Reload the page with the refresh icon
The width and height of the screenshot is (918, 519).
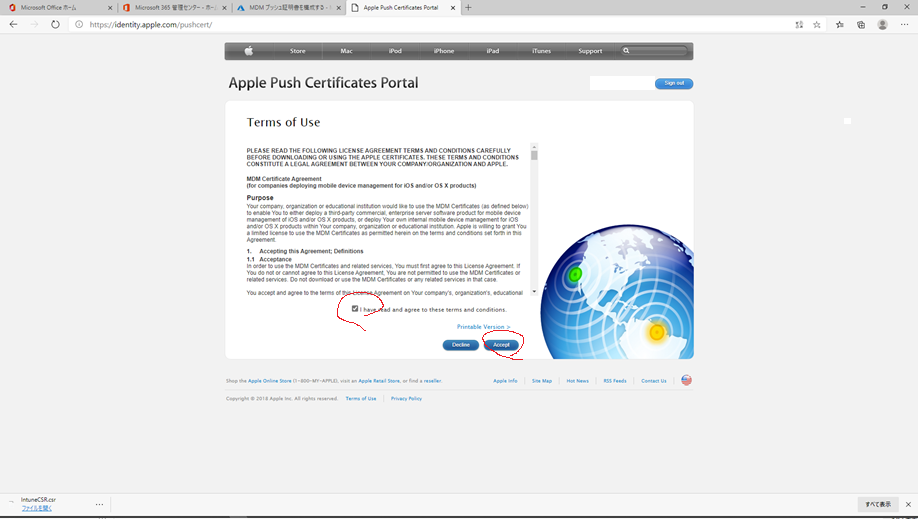(55, 25)
